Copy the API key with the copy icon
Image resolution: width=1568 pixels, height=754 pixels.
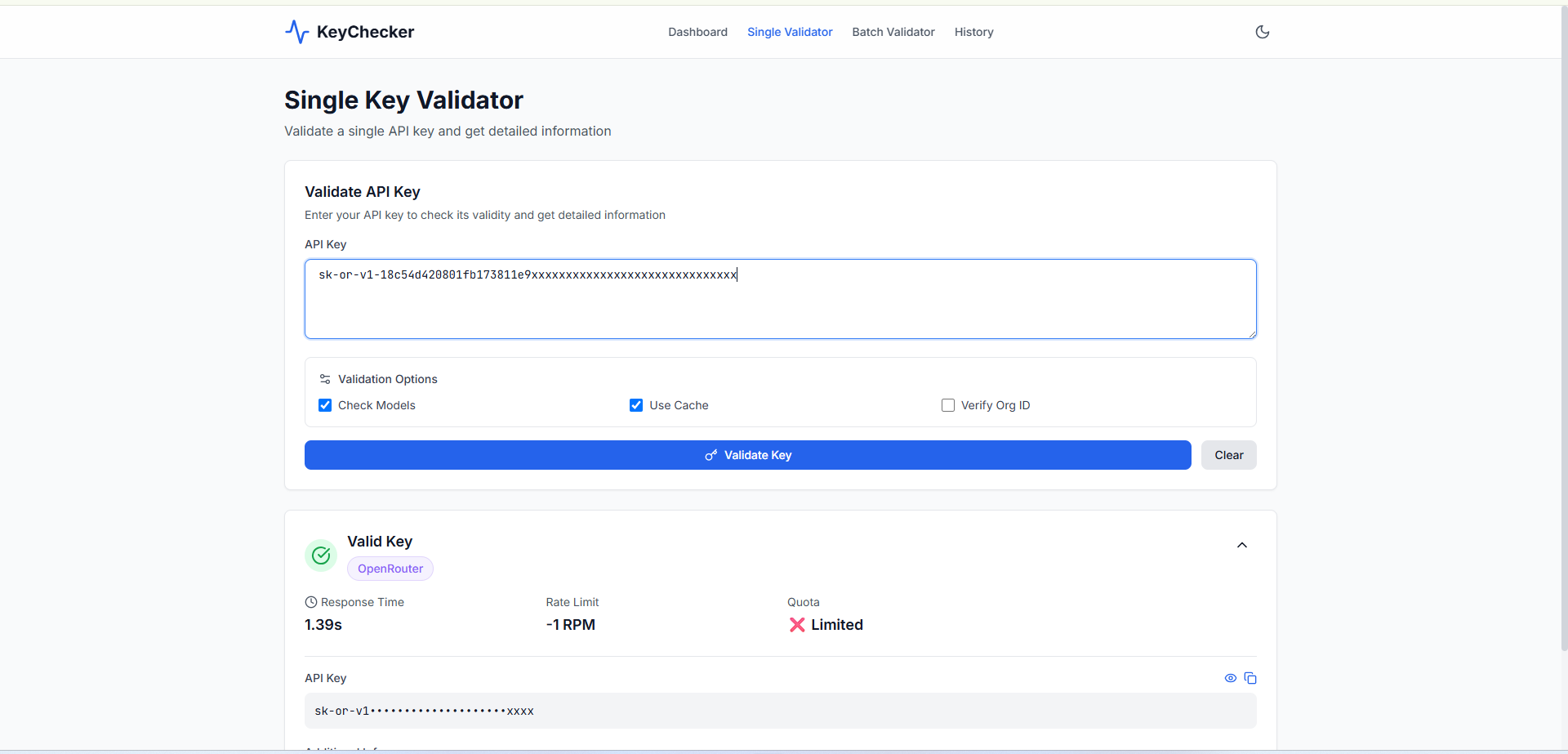pyautogui.click(x=1250, y=678)
